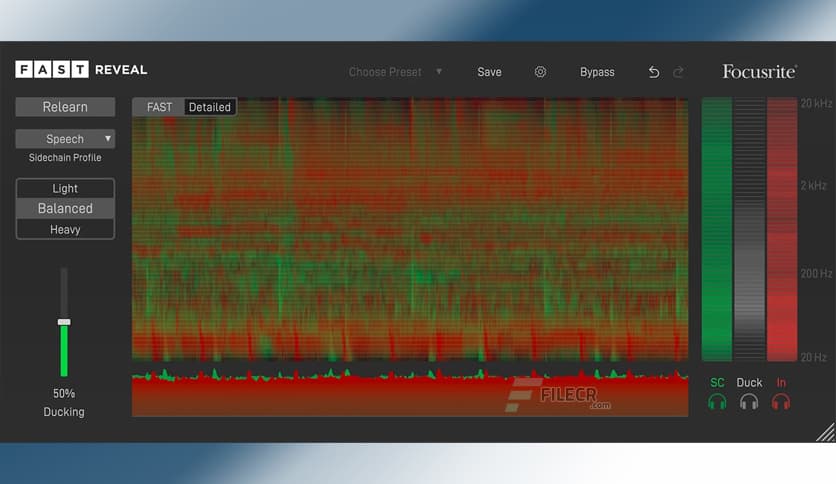
Task: Select the Heavy ducking mode
Action: [x=65, y=230]
